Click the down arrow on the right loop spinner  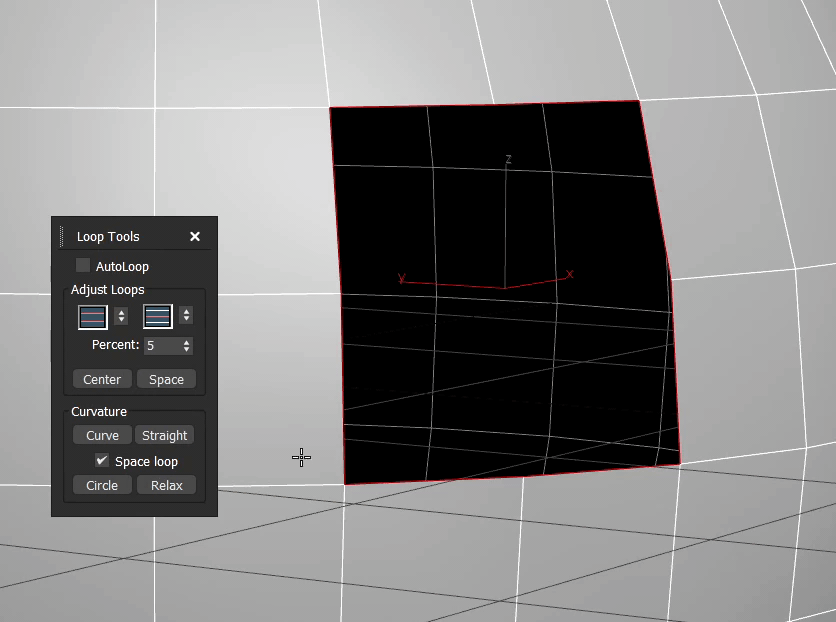point(186,321)
